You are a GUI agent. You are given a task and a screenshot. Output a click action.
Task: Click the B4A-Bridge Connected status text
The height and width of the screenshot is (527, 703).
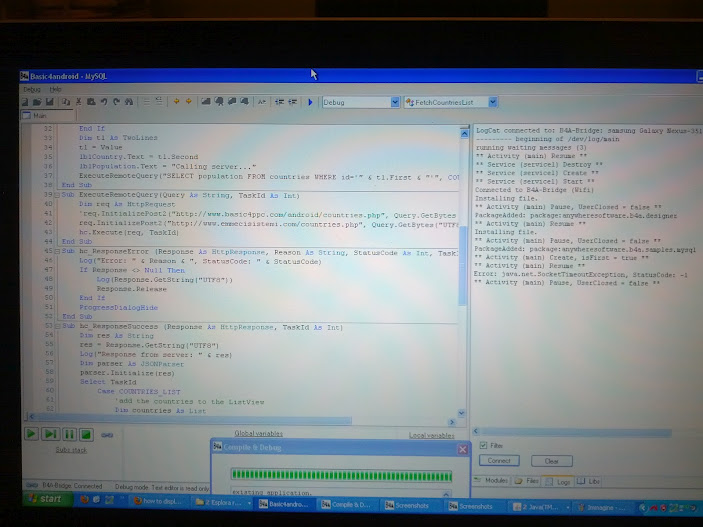coord(72,486)
